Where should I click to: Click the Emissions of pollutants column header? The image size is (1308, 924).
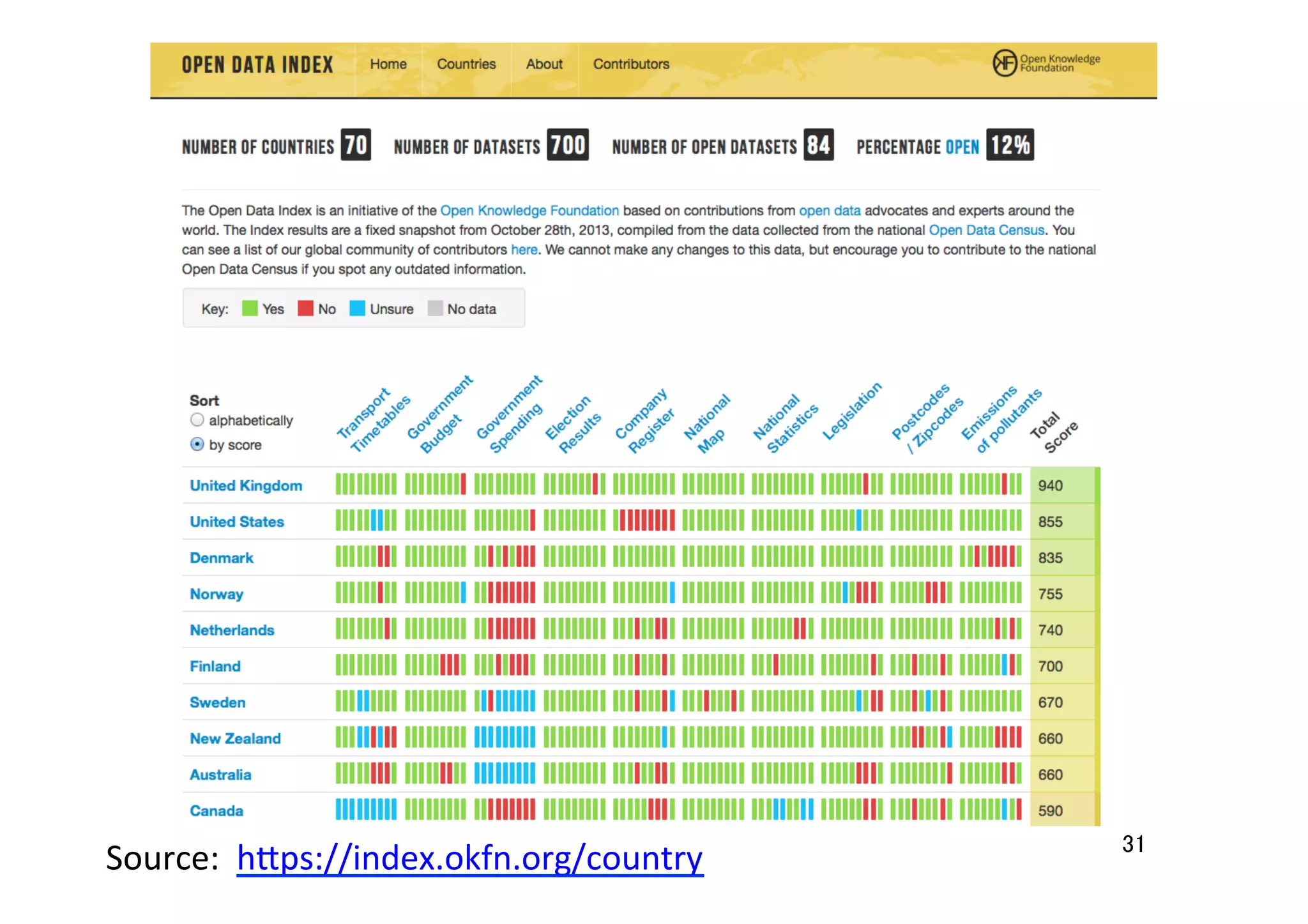point(1001,420)
